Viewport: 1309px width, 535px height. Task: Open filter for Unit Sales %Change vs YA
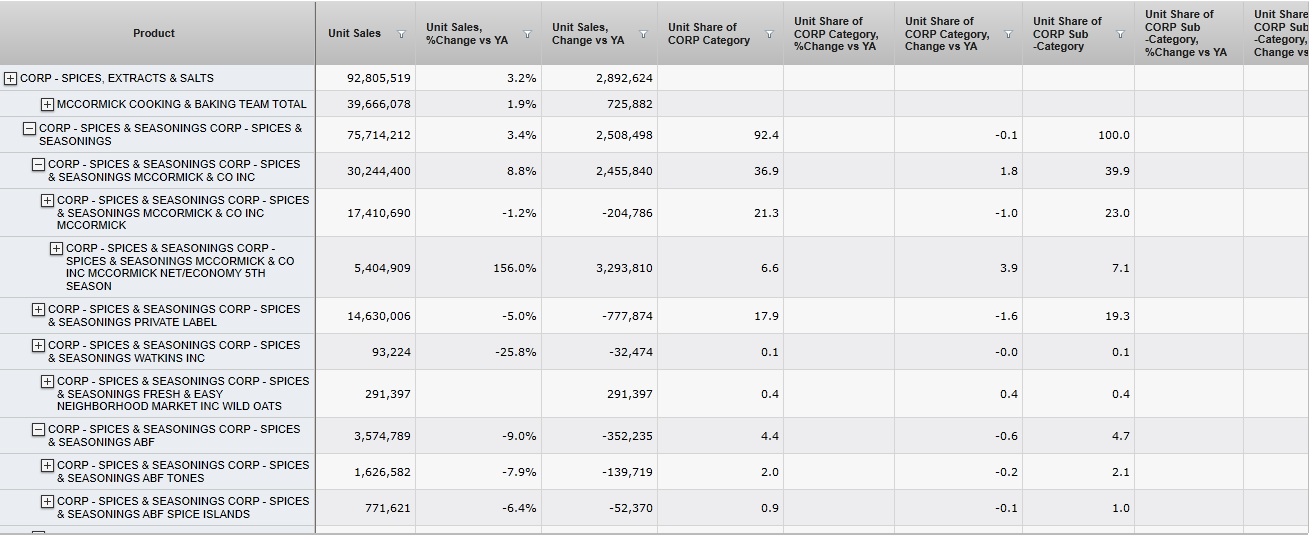point(527,34)
